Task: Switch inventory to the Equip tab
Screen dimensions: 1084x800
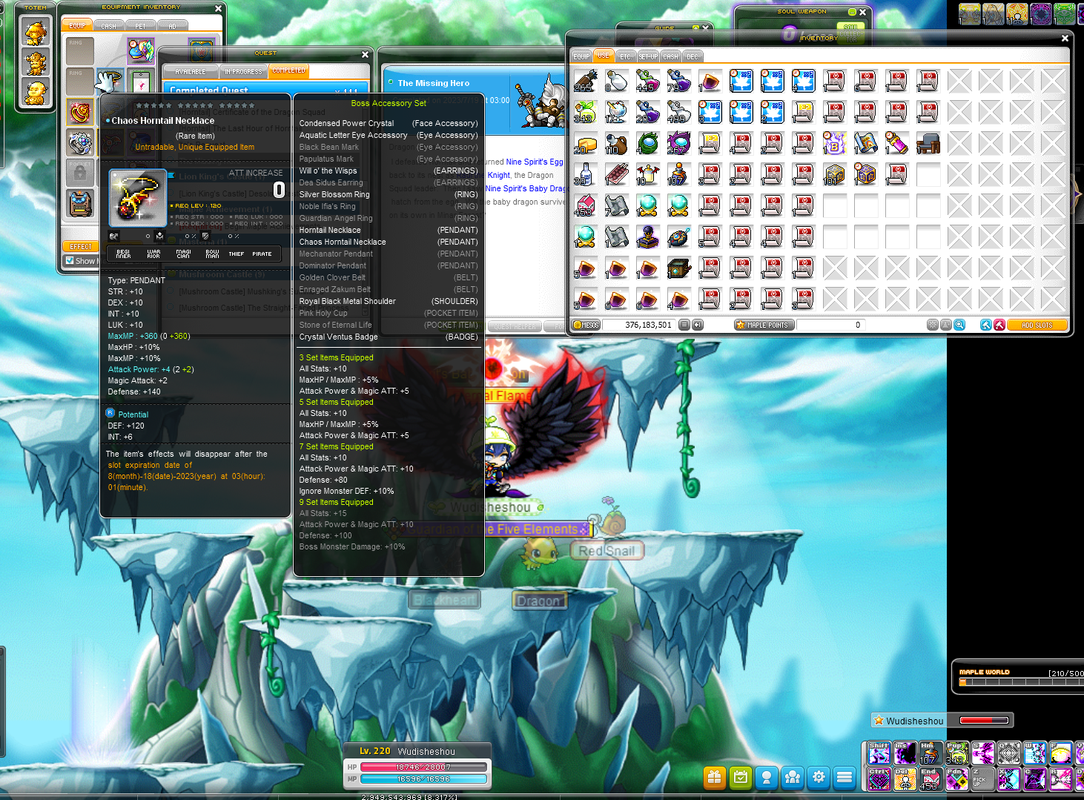Action: [581, 56]
